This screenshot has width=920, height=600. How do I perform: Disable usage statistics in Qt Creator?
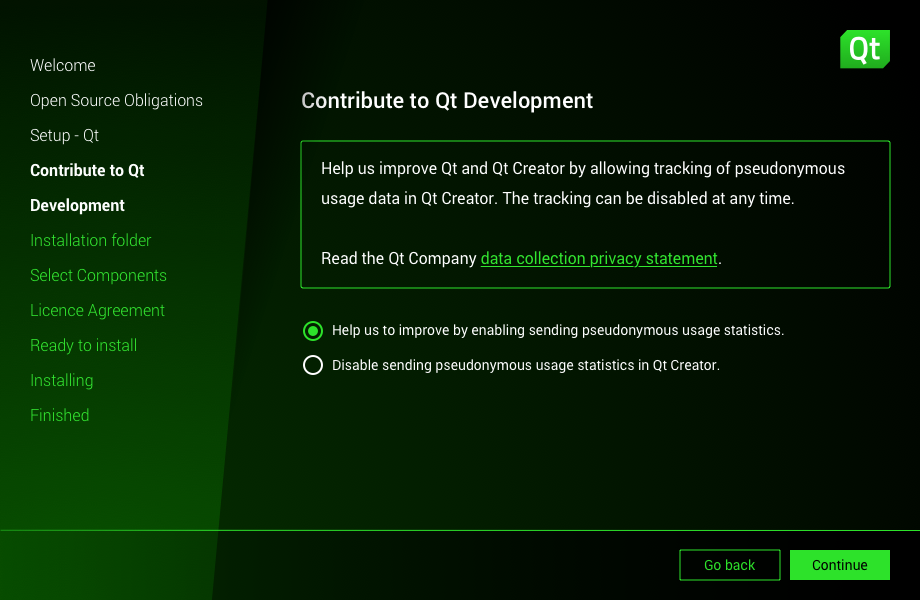[x=313, y=365]
